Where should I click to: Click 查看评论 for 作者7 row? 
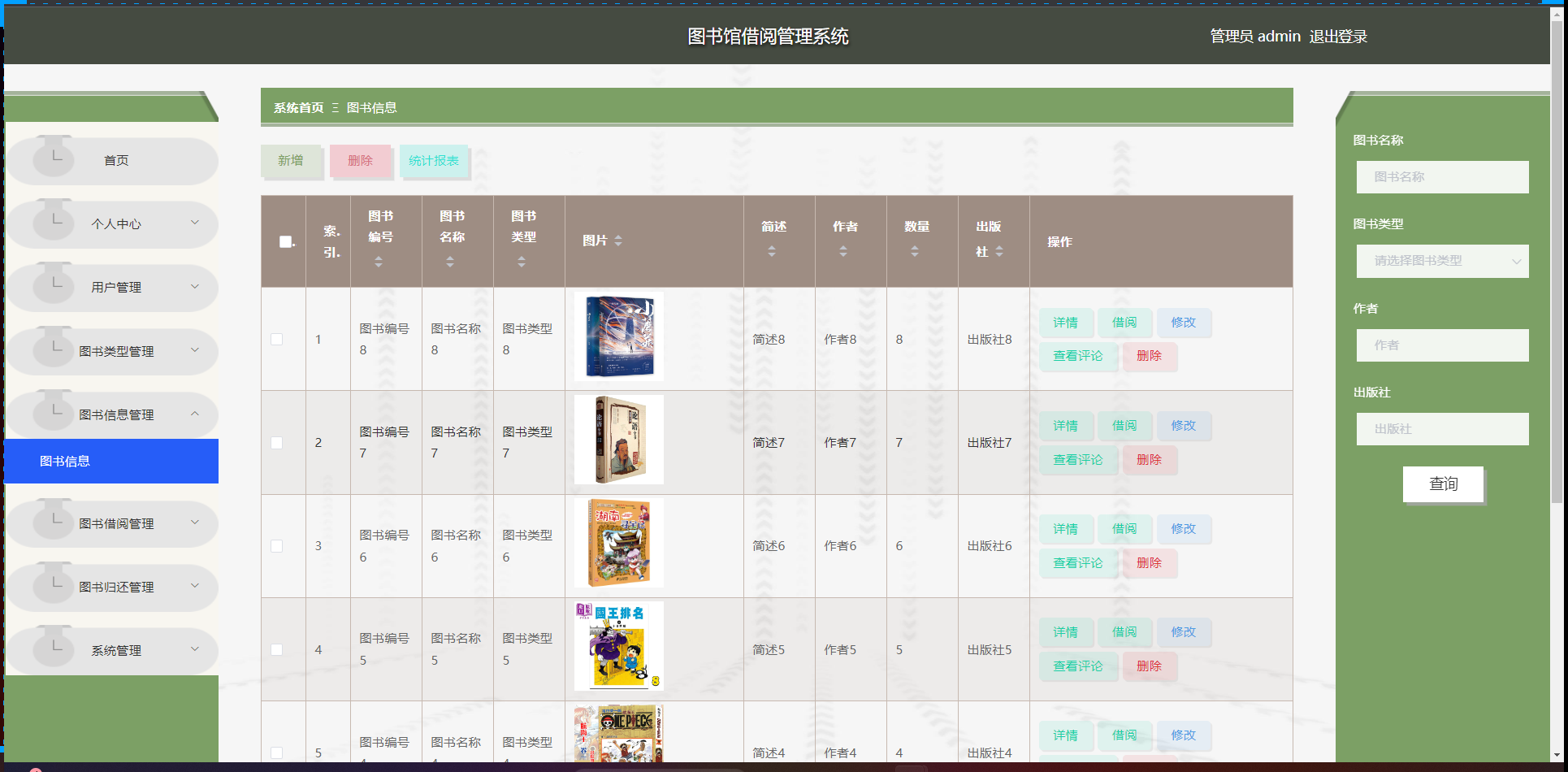1077,460
